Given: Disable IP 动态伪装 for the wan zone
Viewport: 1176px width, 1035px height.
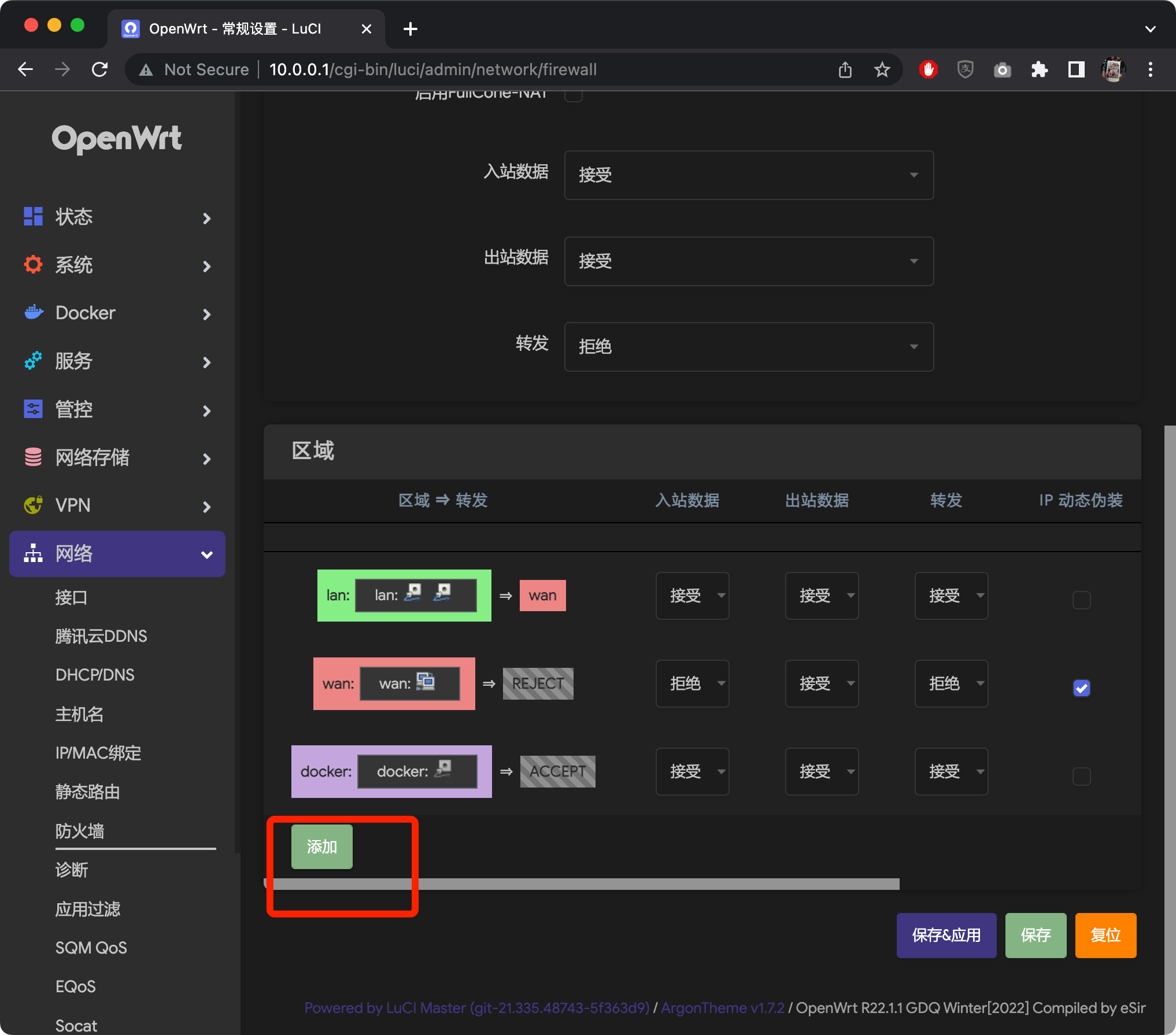Looking at the screenshot, I should click(x=1081, y=687).
